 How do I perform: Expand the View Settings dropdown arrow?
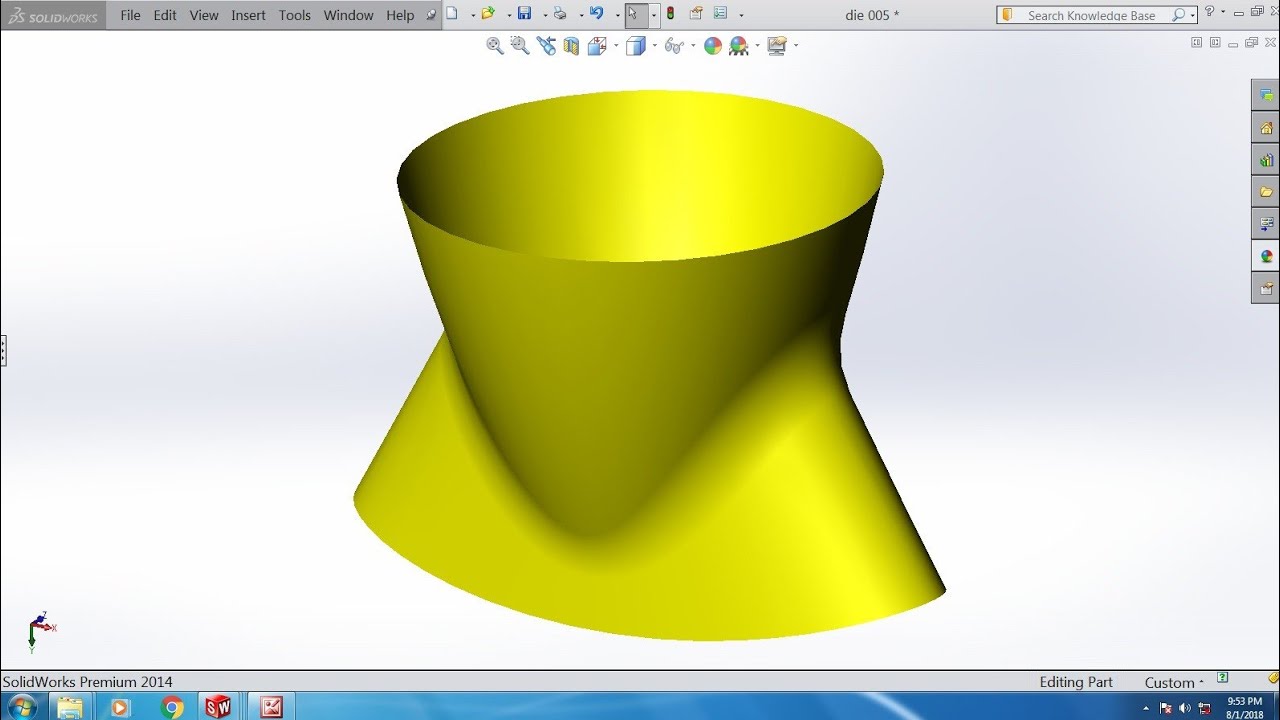[x=796, y=46]
